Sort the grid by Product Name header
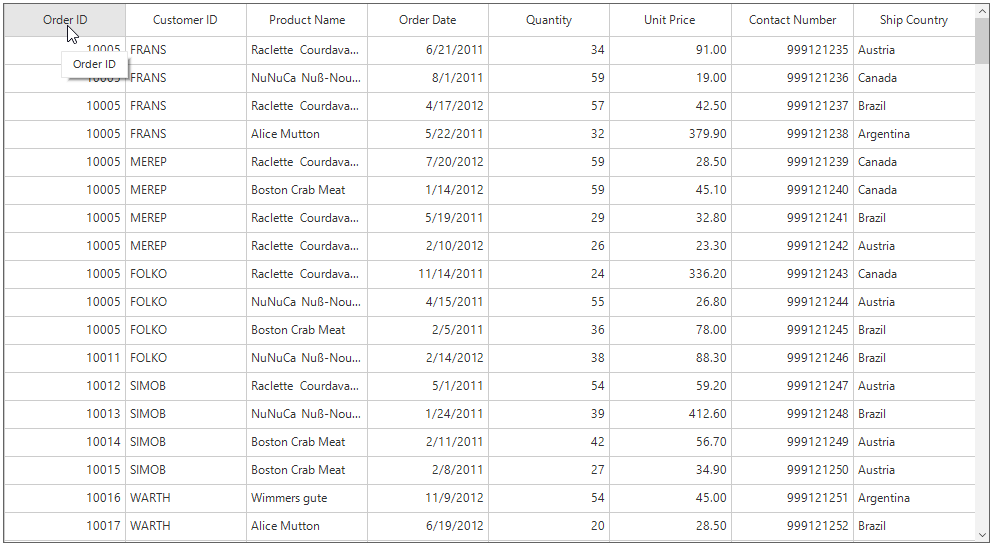Screen dimensions: 991x546 (x=307, y=20)
